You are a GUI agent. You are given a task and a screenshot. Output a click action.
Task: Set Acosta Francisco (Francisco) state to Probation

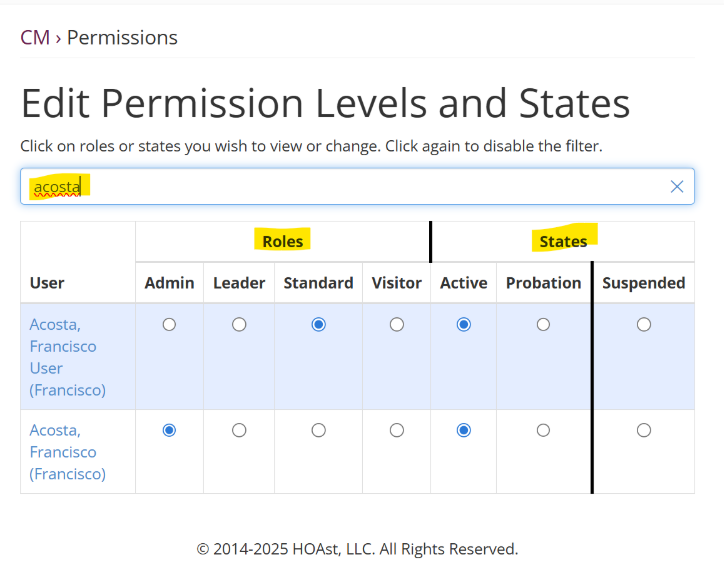(543, 430)
